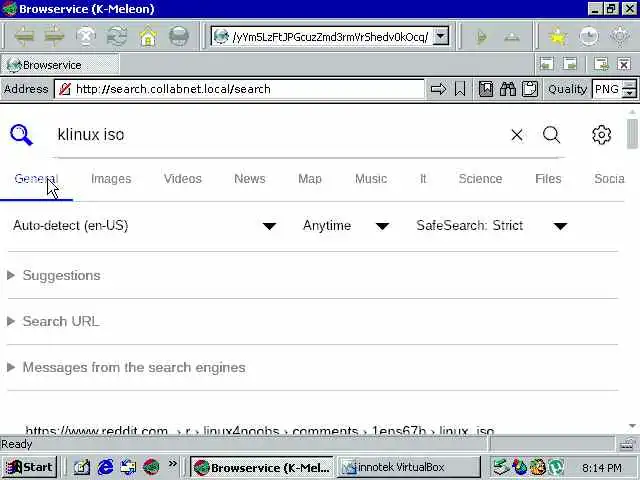Open the Auto-detect (en-US) language dropdown
Screen dimensions: 640x480
click(x=145, y=226)
